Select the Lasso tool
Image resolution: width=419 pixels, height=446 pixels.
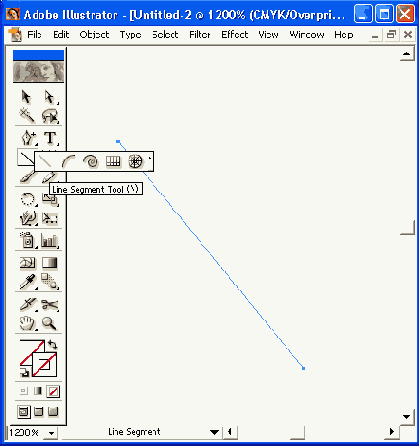[50, 116]
